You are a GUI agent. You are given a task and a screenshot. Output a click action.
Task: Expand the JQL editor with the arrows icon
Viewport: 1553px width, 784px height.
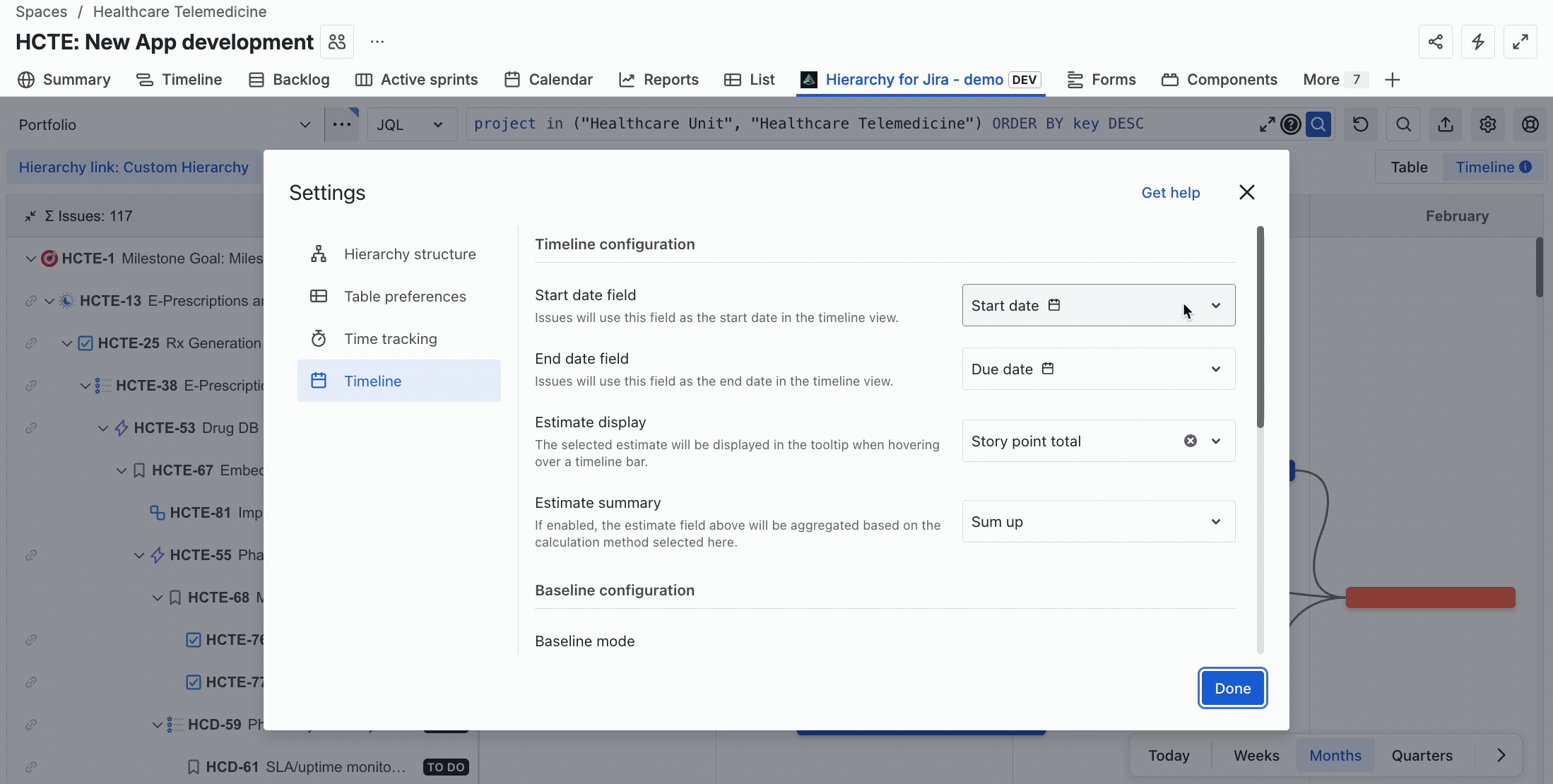click(x=1267, y=124)
